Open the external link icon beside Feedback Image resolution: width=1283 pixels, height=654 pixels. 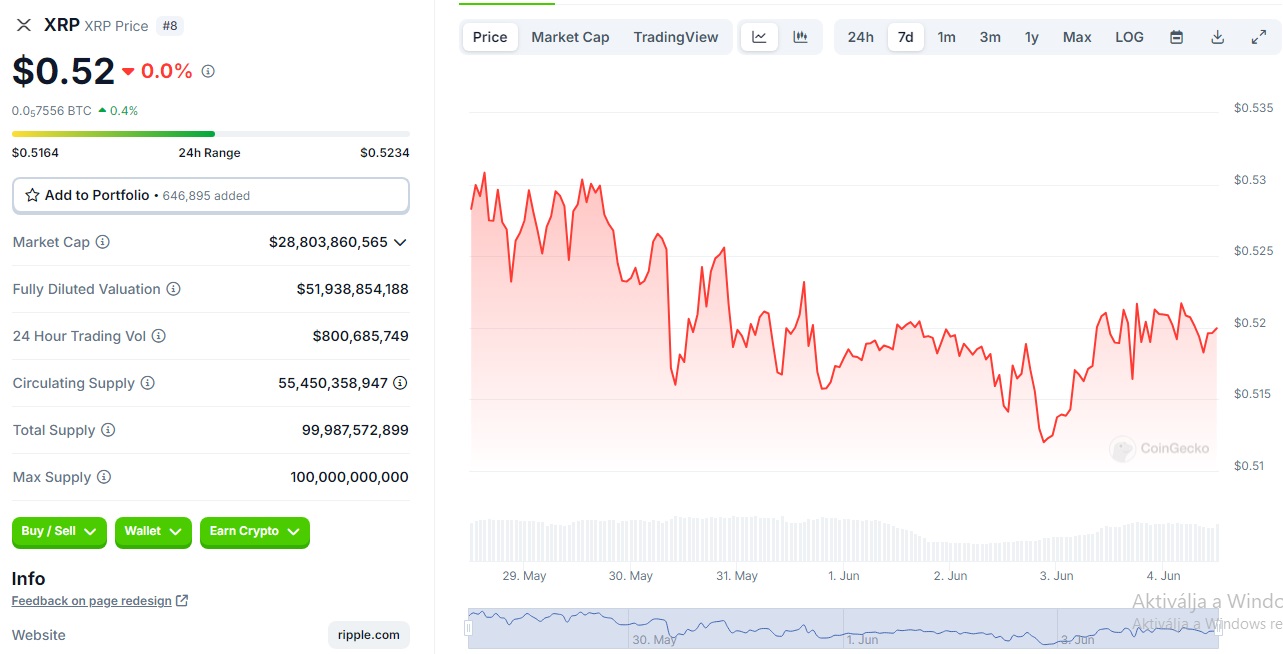click(x=182, y=601)
